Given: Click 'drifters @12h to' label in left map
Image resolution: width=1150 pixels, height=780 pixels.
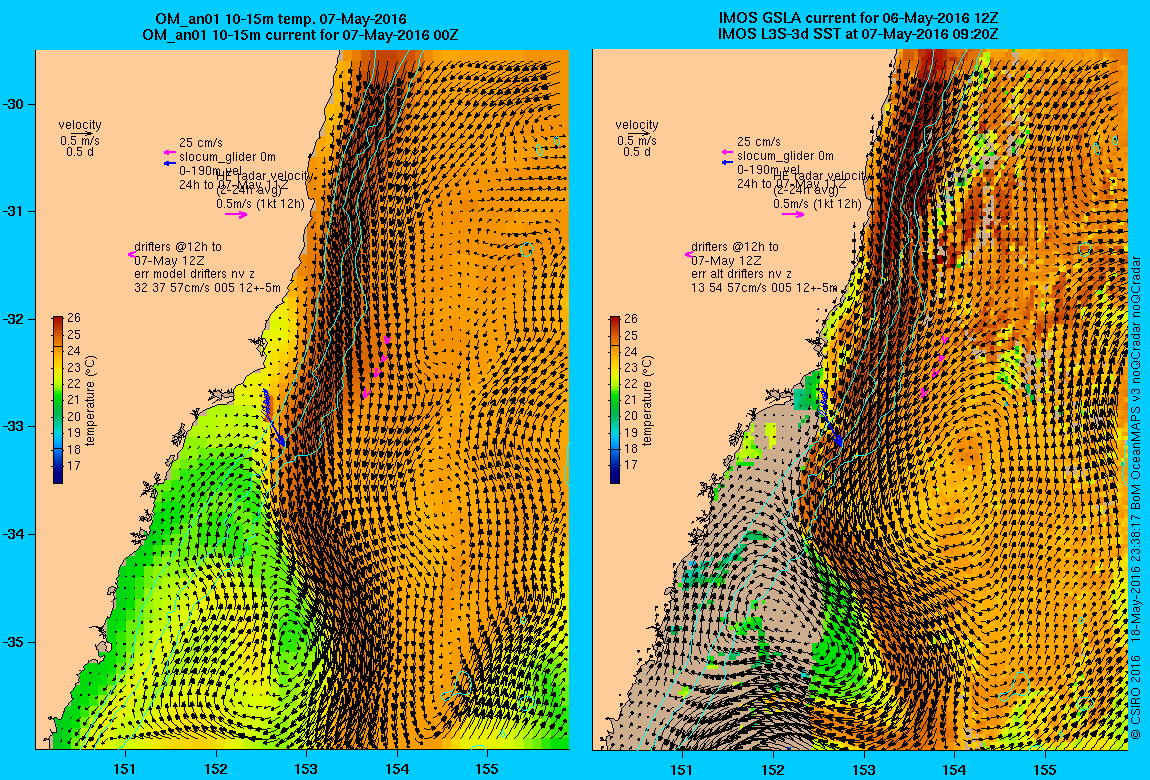Looking at the screenshot, I should click(x=177, y=247).
